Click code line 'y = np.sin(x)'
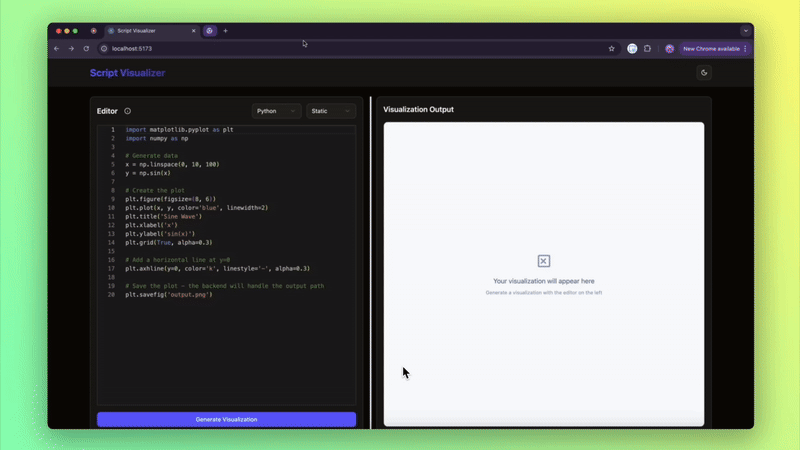Viewport: 800px width, 450px height. [148, 173]
